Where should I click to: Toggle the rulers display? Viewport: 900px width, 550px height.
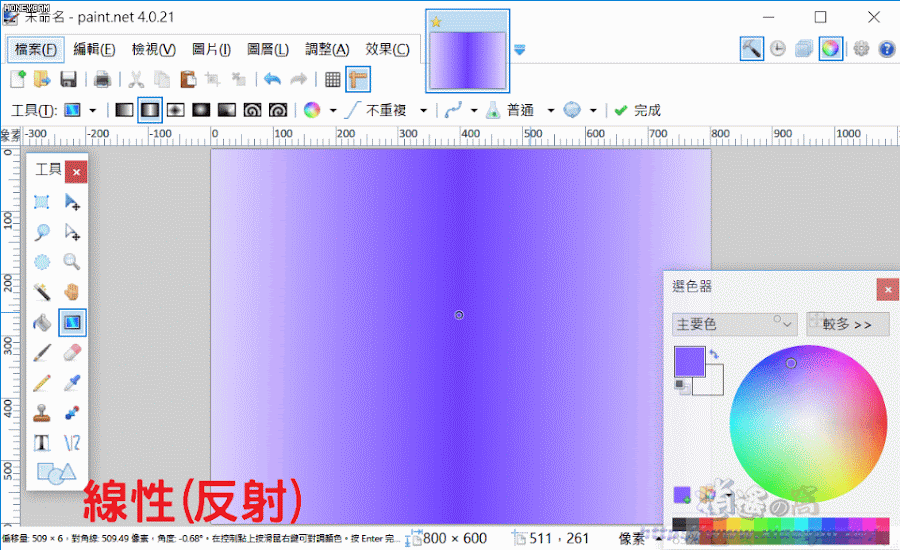[x=358, y=79]
